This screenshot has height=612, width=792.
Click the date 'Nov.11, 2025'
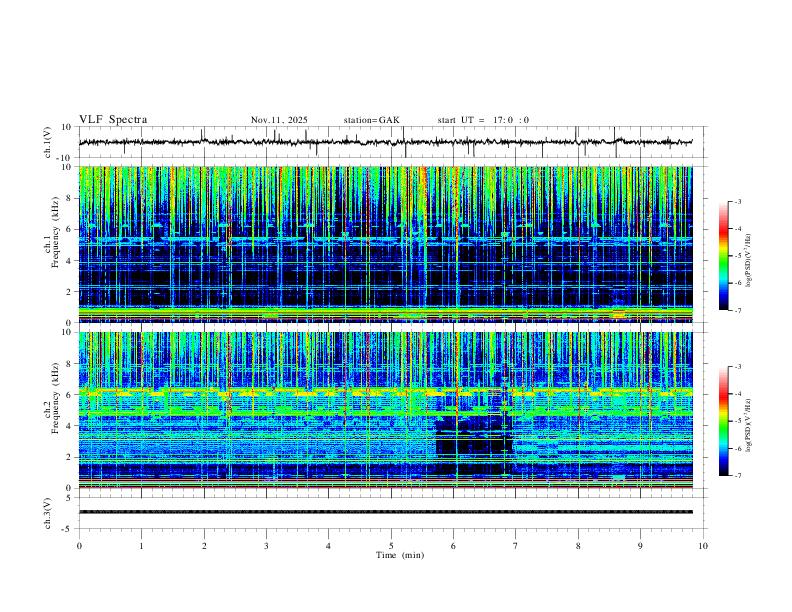click(x=279, y=120)
